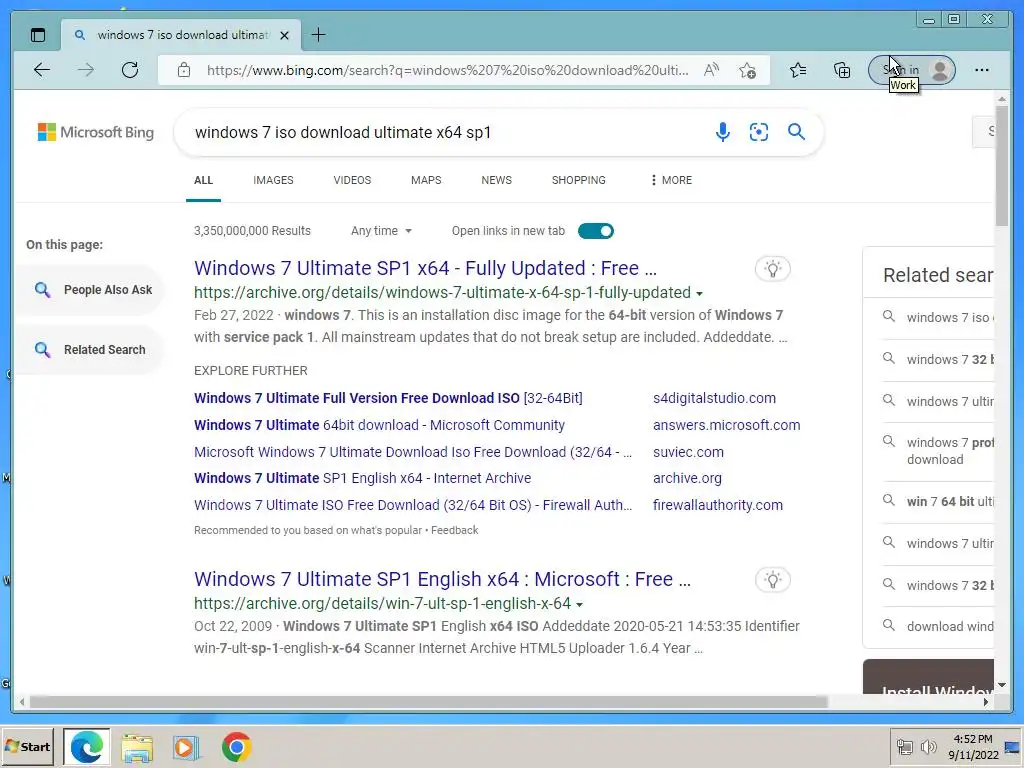
Task: Visit firewallauthority.com link
Action: 718,505
